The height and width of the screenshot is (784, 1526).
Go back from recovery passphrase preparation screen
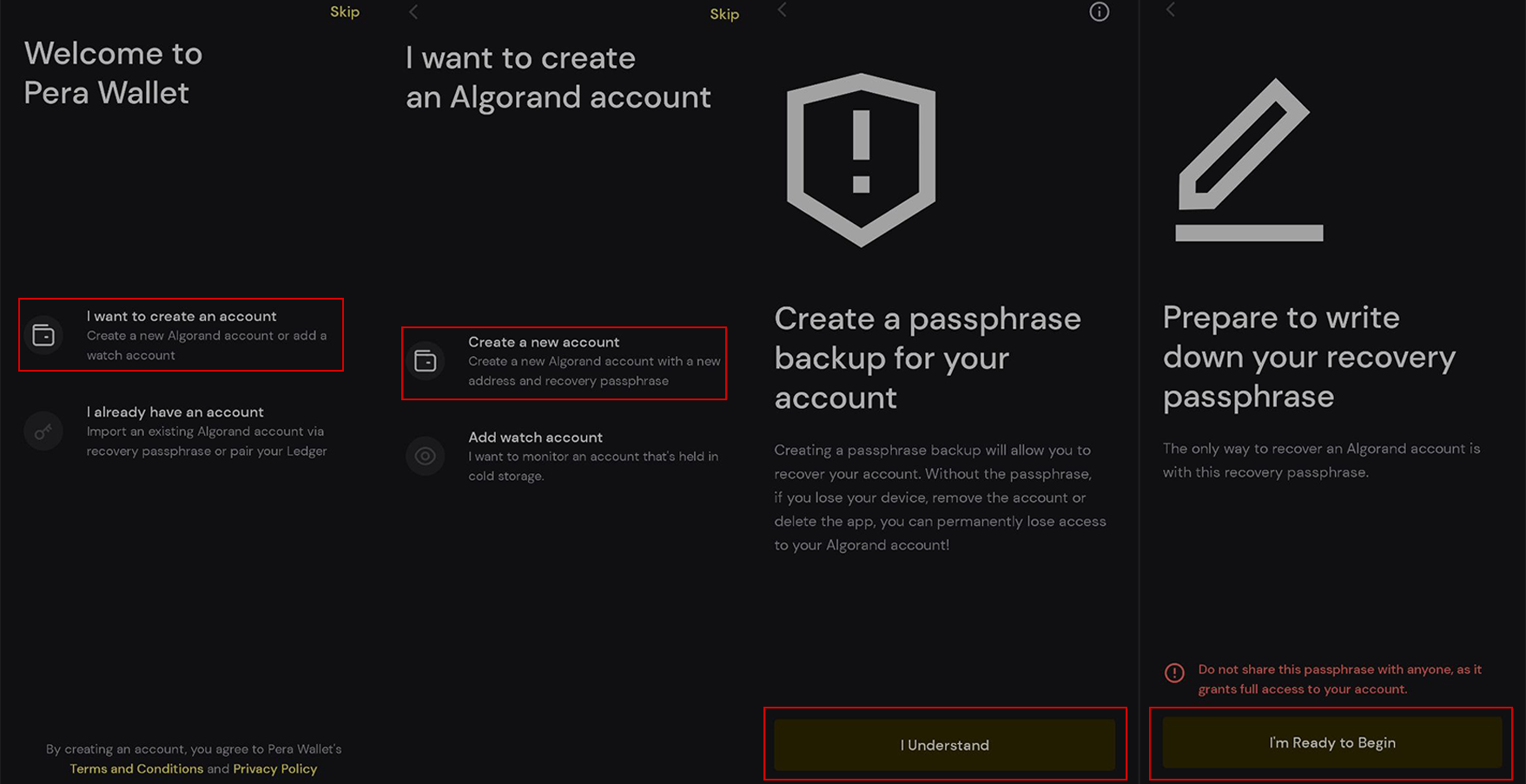(x=1171, y=10)
